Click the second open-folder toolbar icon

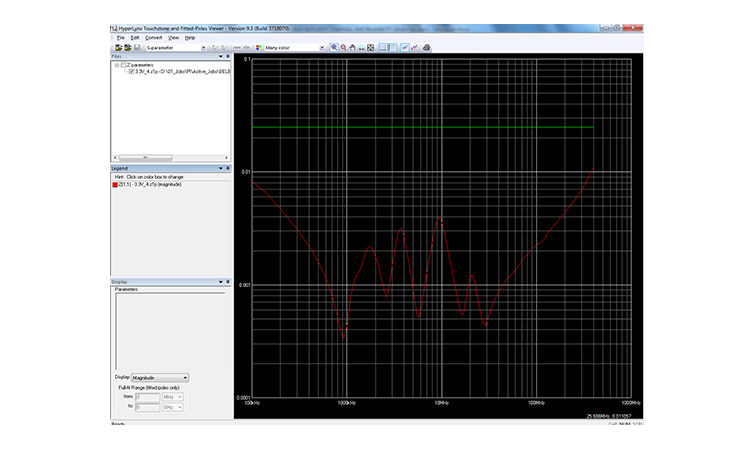[x=128, y=48]
